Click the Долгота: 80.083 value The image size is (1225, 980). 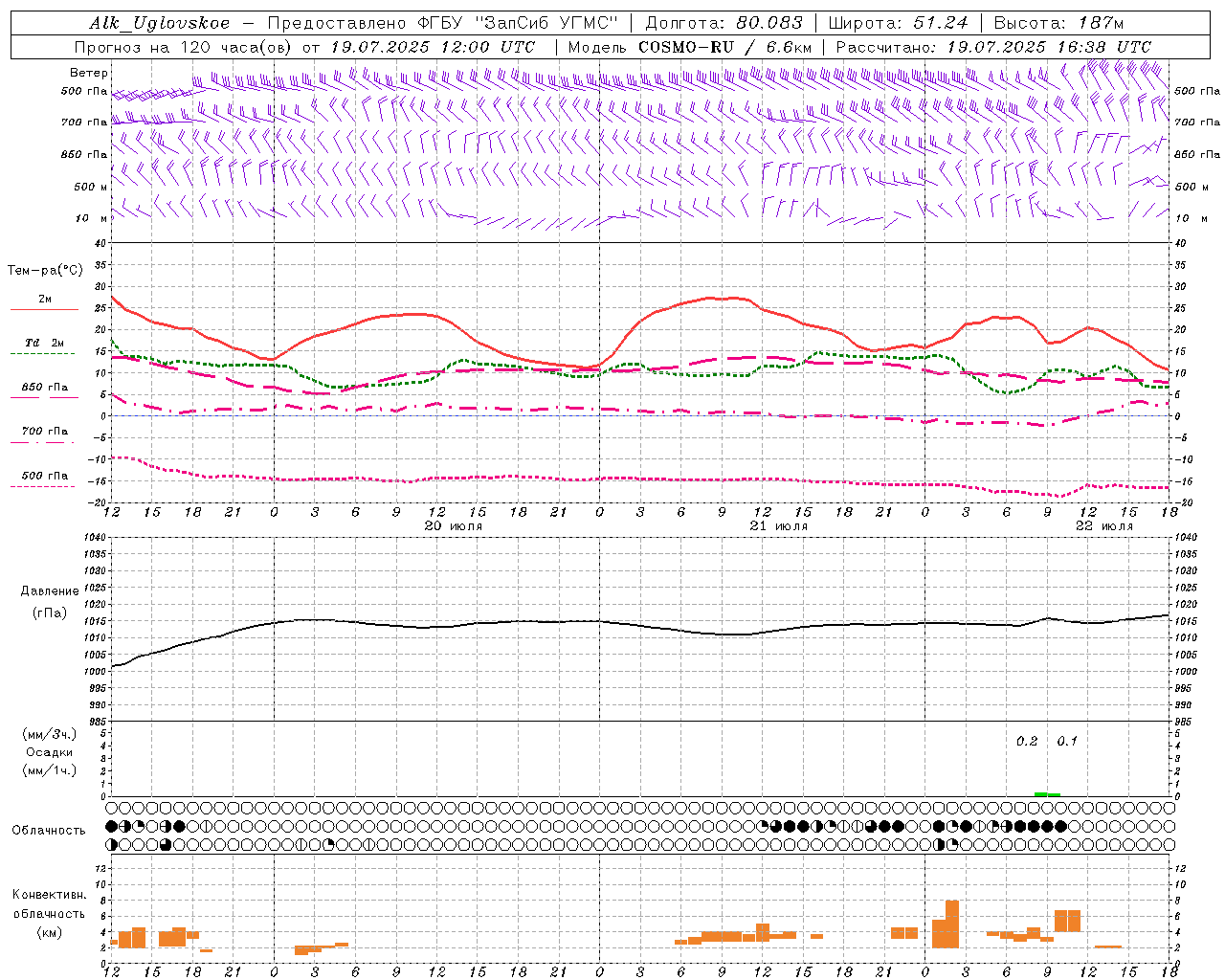pos(726,23)
